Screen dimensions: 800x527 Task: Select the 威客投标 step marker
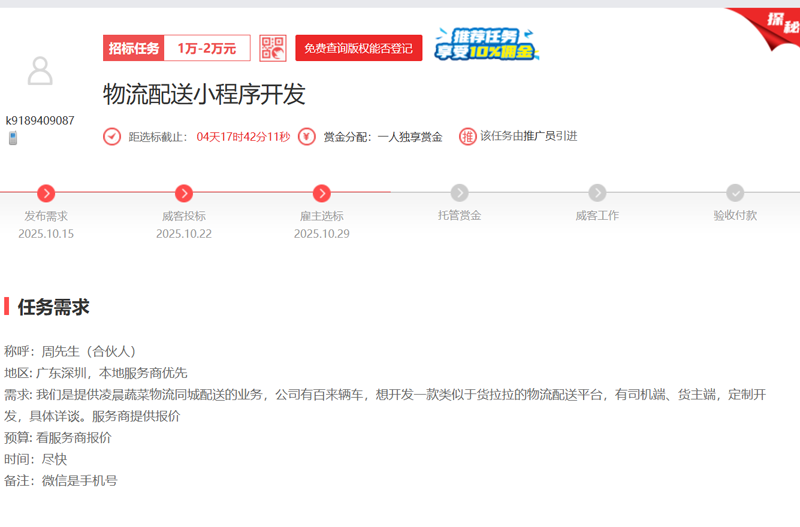click(x=184, y=193)
